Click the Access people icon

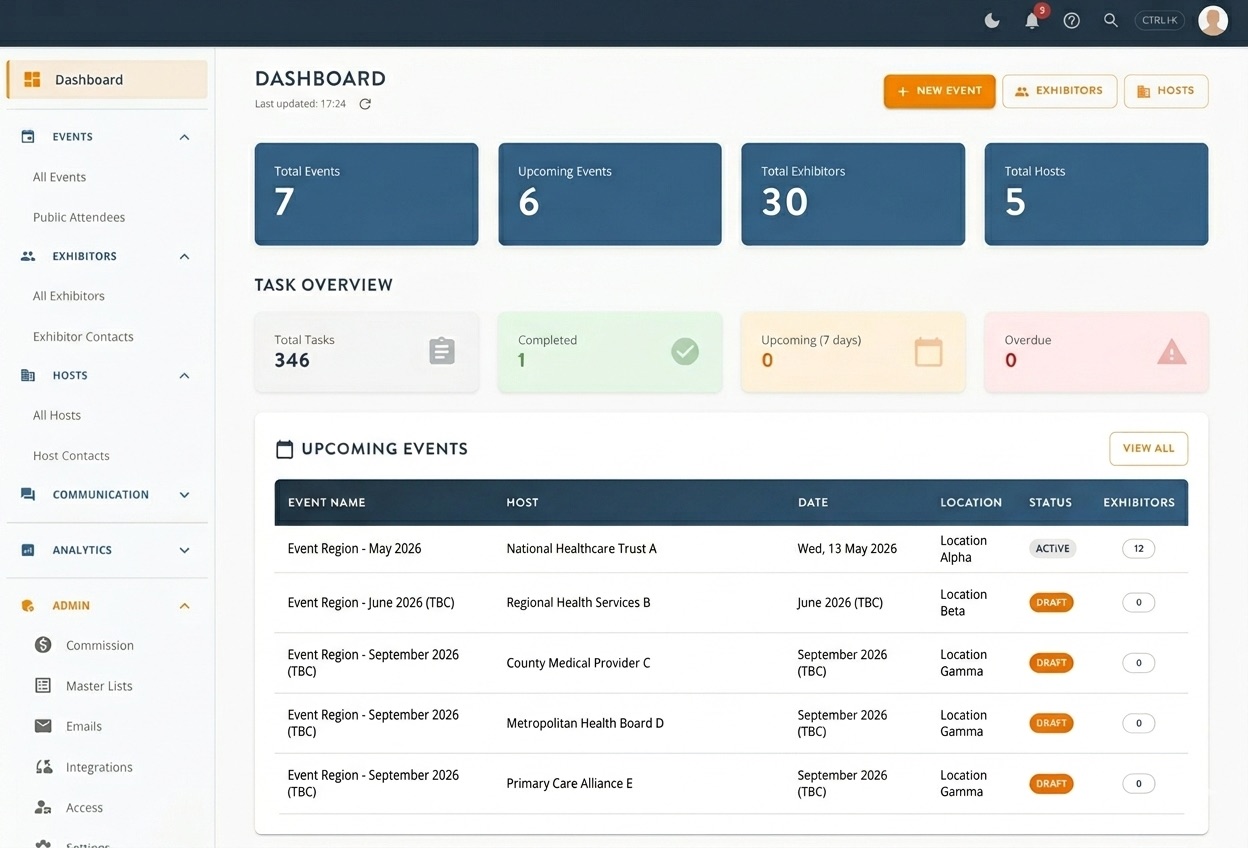(x=42, y=807)
